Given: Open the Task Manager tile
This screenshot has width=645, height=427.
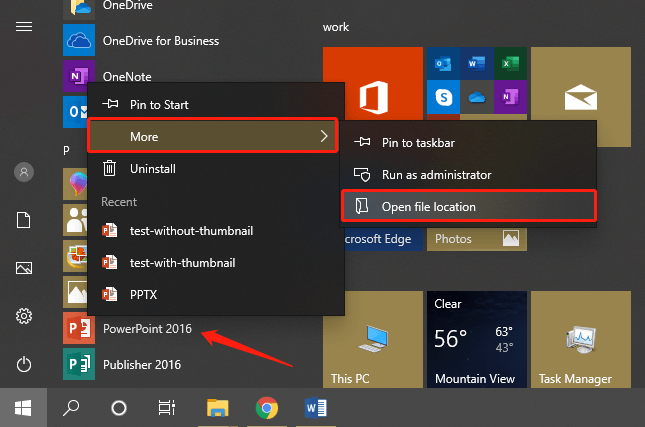Looking at the screenshot, I should coord(581,339).
